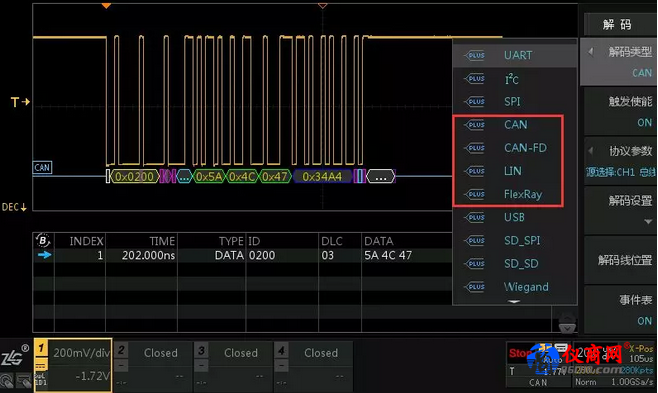Screen dimensions: 658x393
Task: Expand the 解码设置 down arrow
Action: click(648, 221)
